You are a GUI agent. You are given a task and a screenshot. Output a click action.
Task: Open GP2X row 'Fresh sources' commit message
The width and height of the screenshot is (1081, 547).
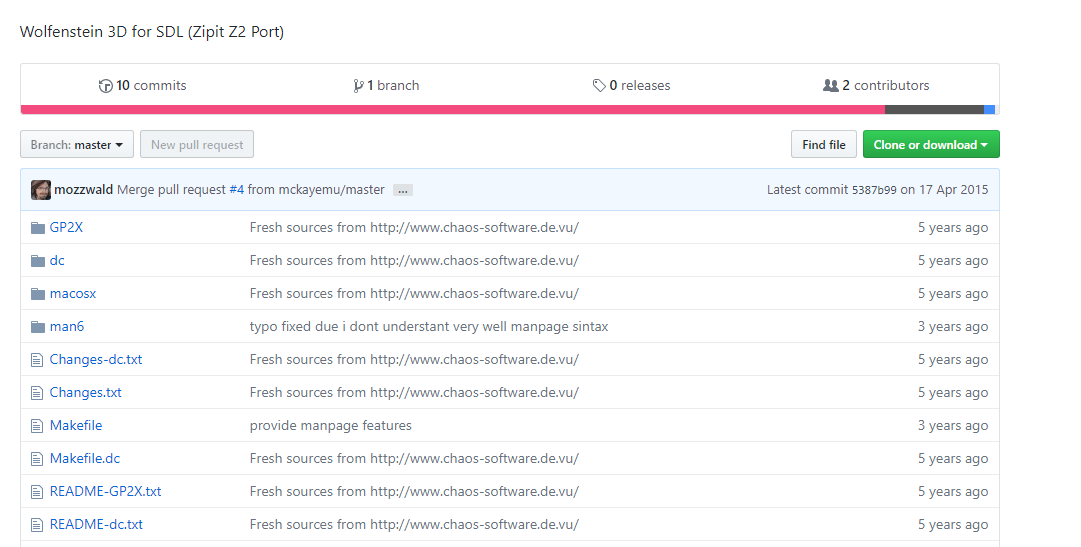(x=414, y=228)
